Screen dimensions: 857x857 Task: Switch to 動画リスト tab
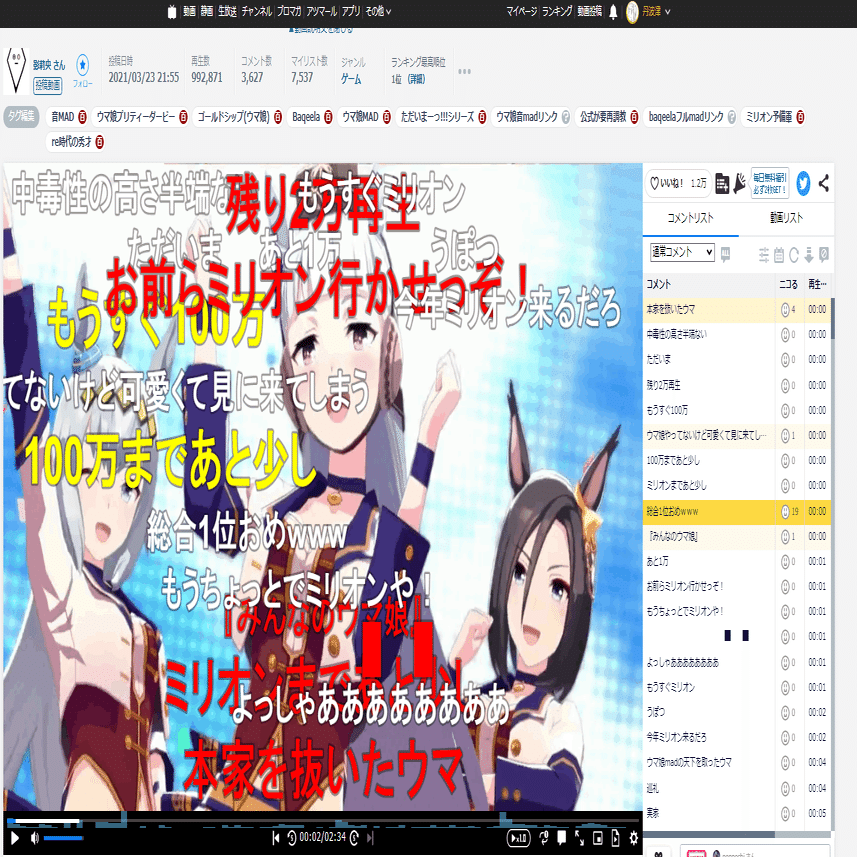(786, 218)
